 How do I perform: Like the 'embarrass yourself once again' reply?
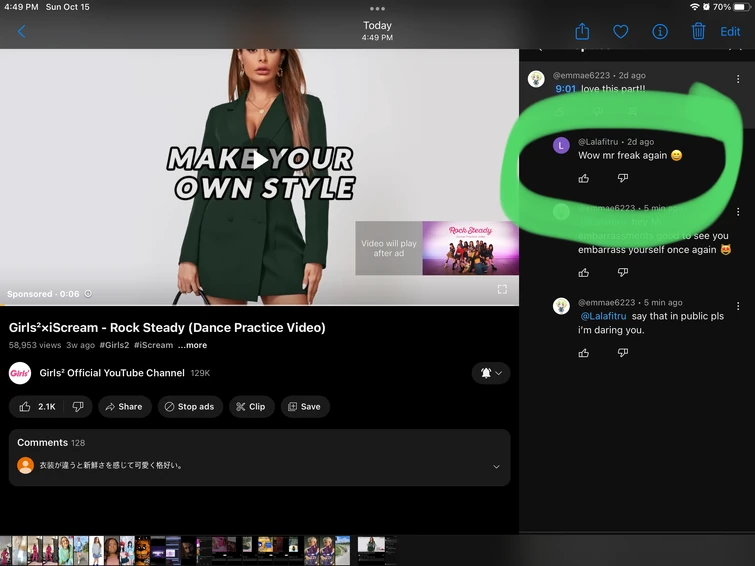[x=584, y=273]
